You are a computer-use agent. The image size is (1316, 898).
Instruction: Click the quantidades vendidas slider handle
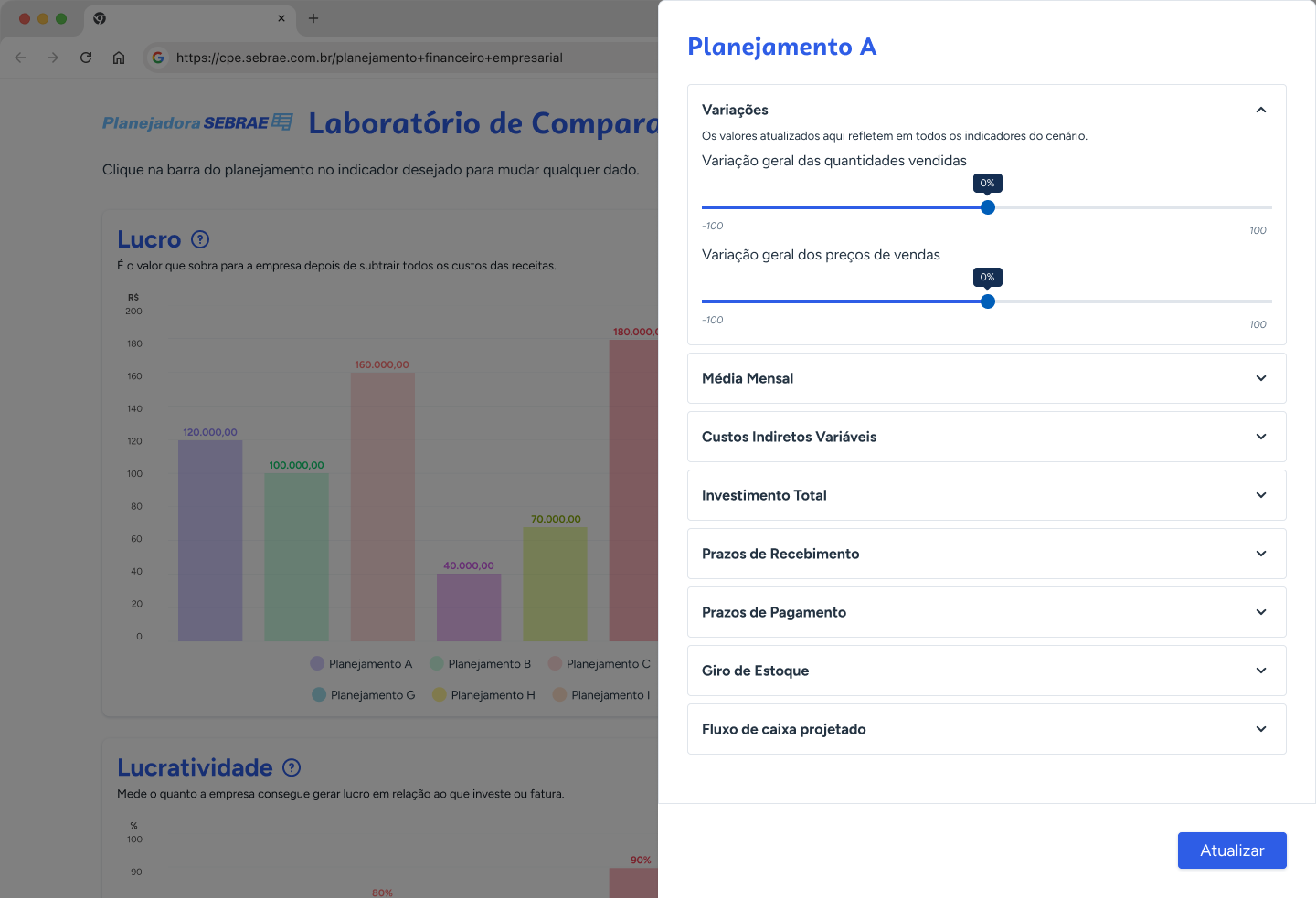(988, 207)
